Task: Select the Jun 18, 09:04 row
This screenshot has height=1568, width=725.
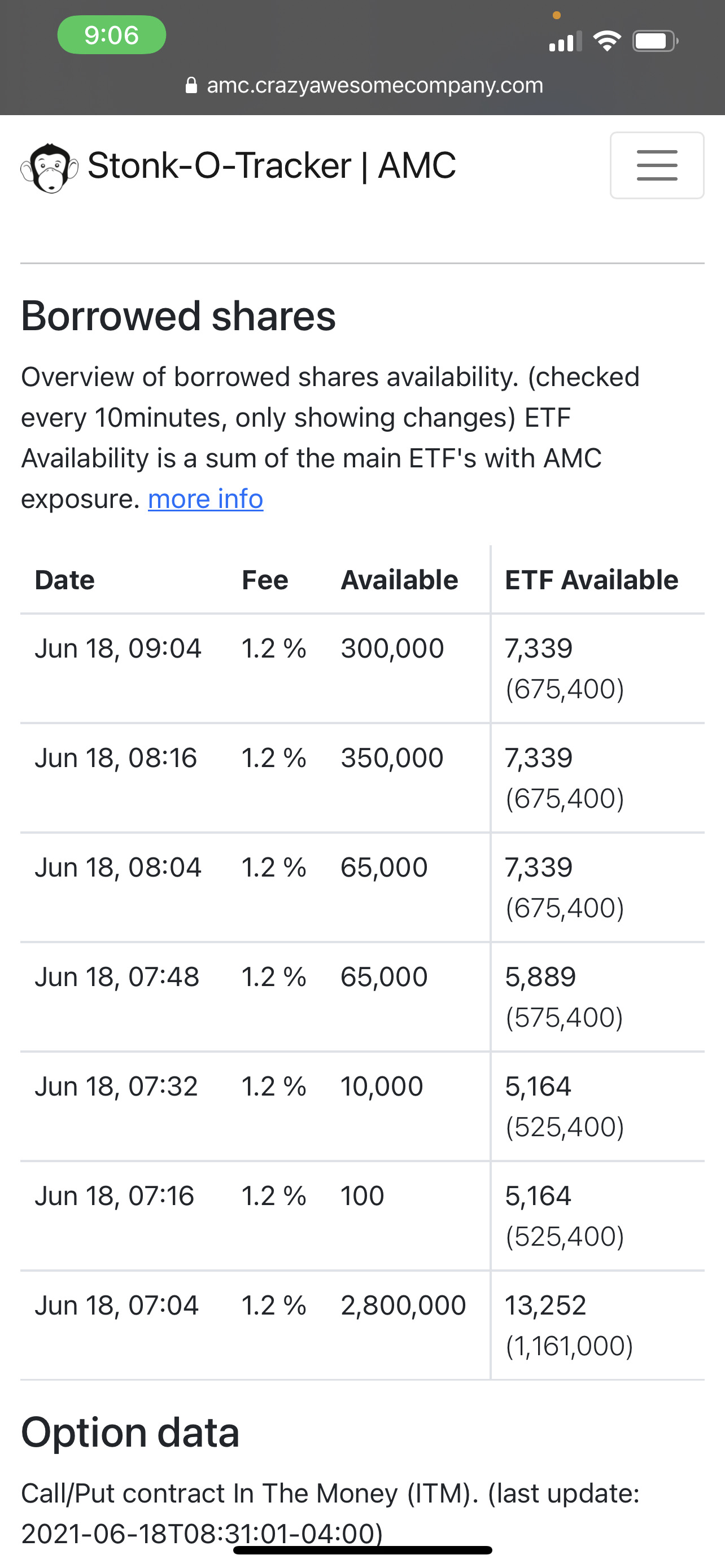Action: click(118, 649)
